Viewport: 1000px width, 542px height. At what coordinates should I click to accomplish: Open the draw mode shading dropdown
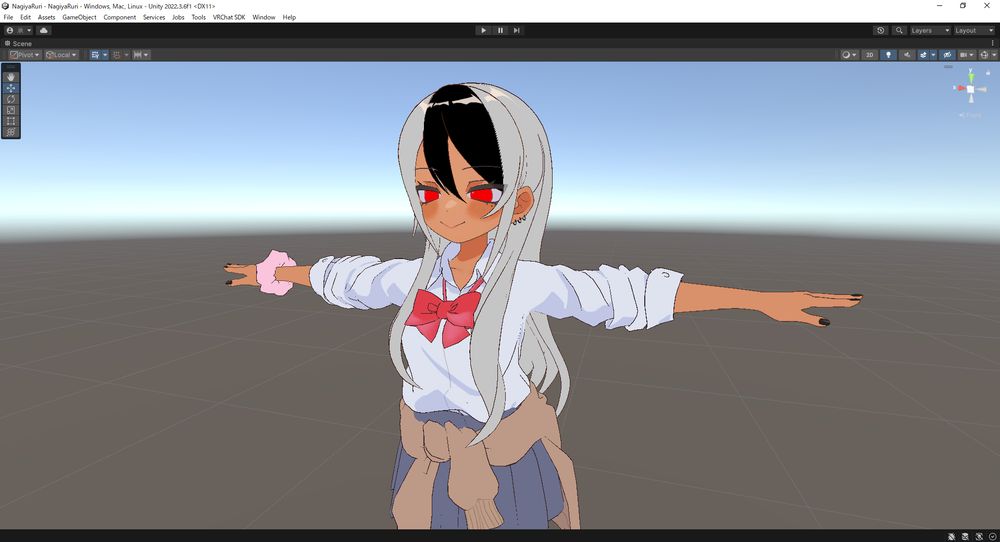[x=849, y=55]
